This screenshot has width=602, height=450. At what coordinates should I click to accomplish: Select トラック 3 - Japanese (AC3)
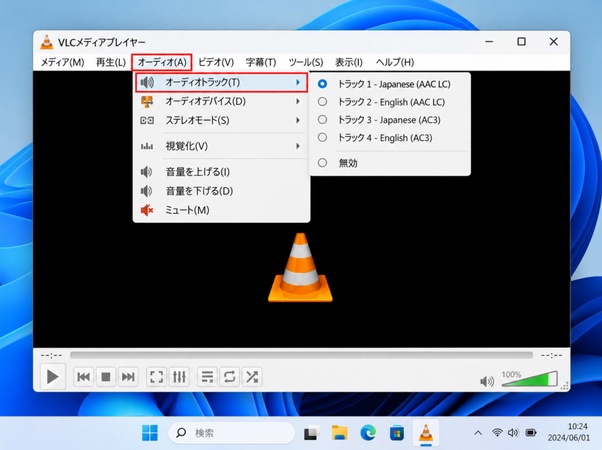coord(390,120)
